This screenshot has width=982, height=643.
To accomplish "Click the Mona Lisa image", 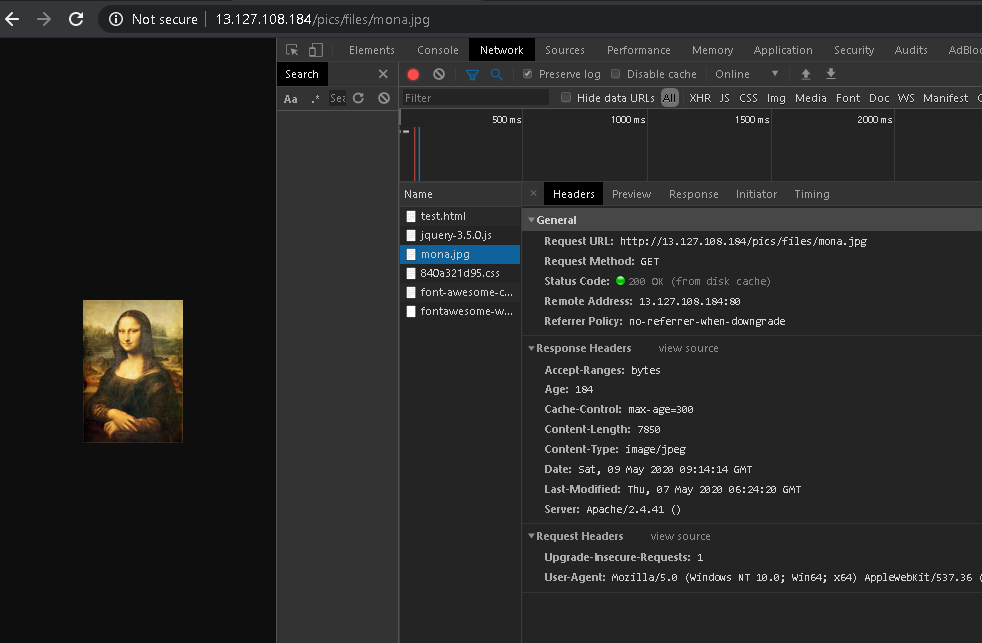I will pyautogui.click(x=133, y=371).
